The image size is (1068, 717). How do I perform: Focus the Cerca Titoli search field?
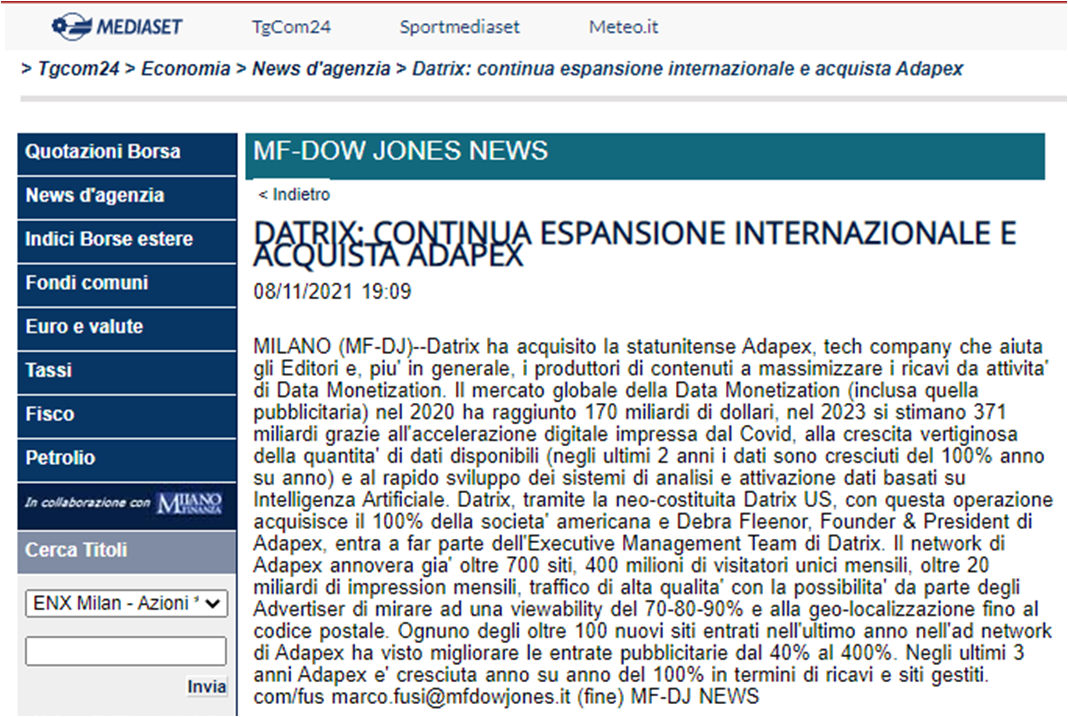[x=126, y=651]
